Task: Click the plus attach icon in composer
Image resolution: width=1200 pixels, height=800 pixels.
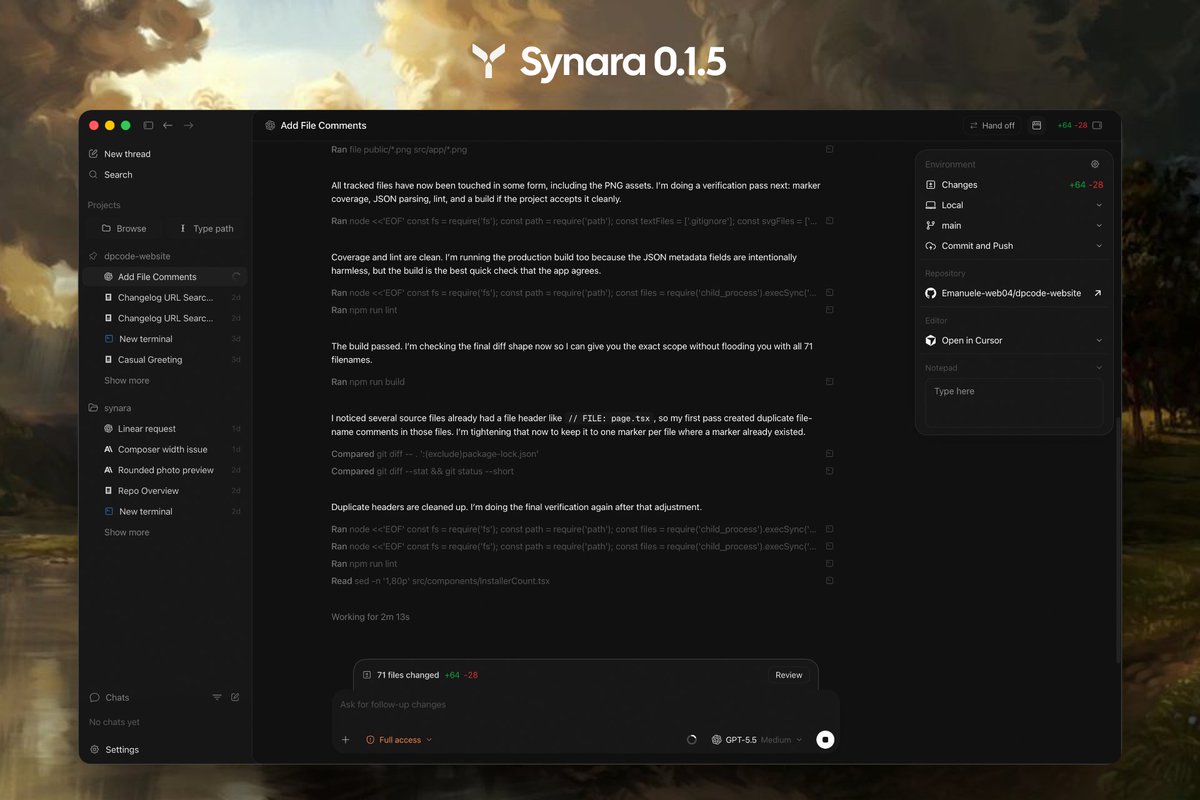Action: 345,740
